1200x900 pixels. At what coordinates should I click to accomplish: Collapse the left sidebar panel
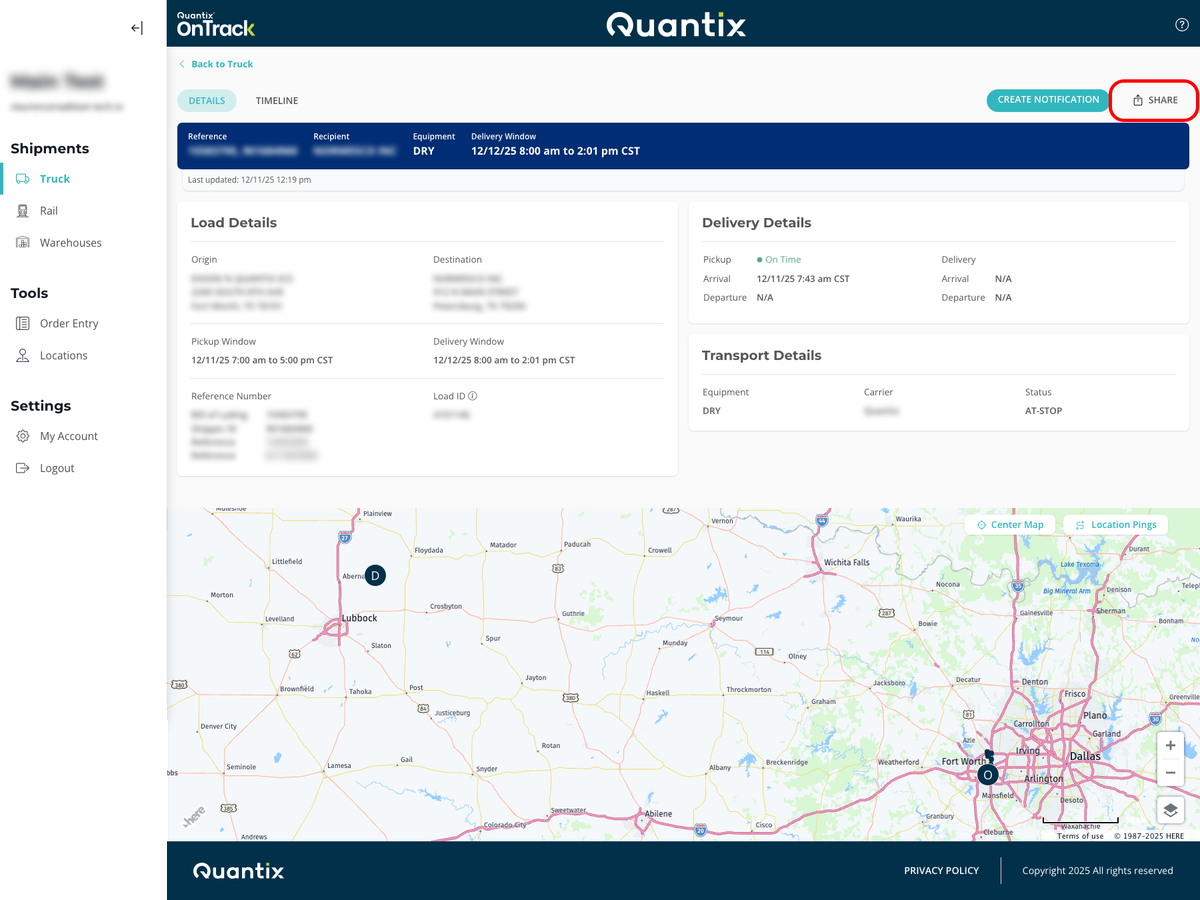(136, 27)
